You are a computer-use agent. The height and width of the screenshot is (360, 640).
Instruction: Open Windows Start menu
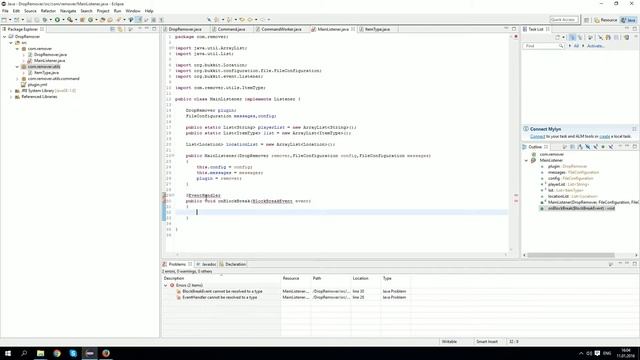[8, 353]
